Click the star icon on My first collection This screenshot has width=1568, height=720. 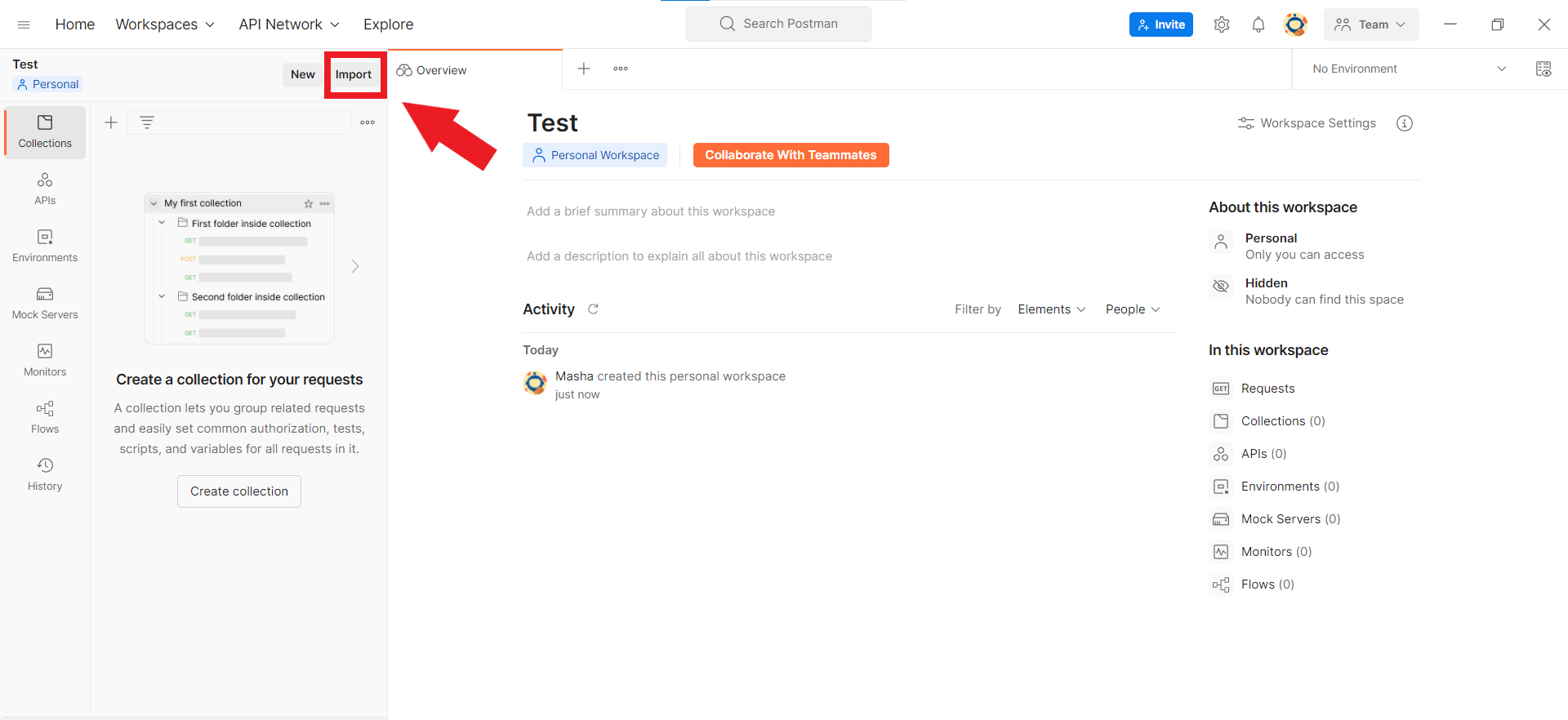(309, 203)
